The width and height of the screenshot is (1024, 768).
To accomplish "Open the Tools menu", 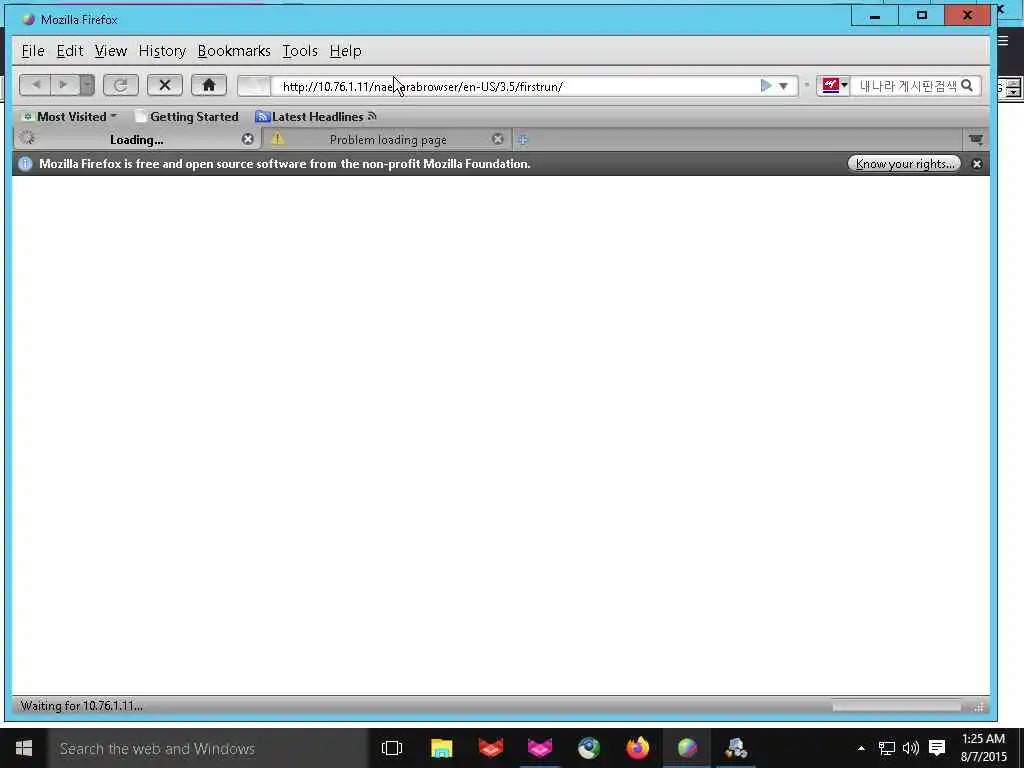I will [x=300, y=51].
